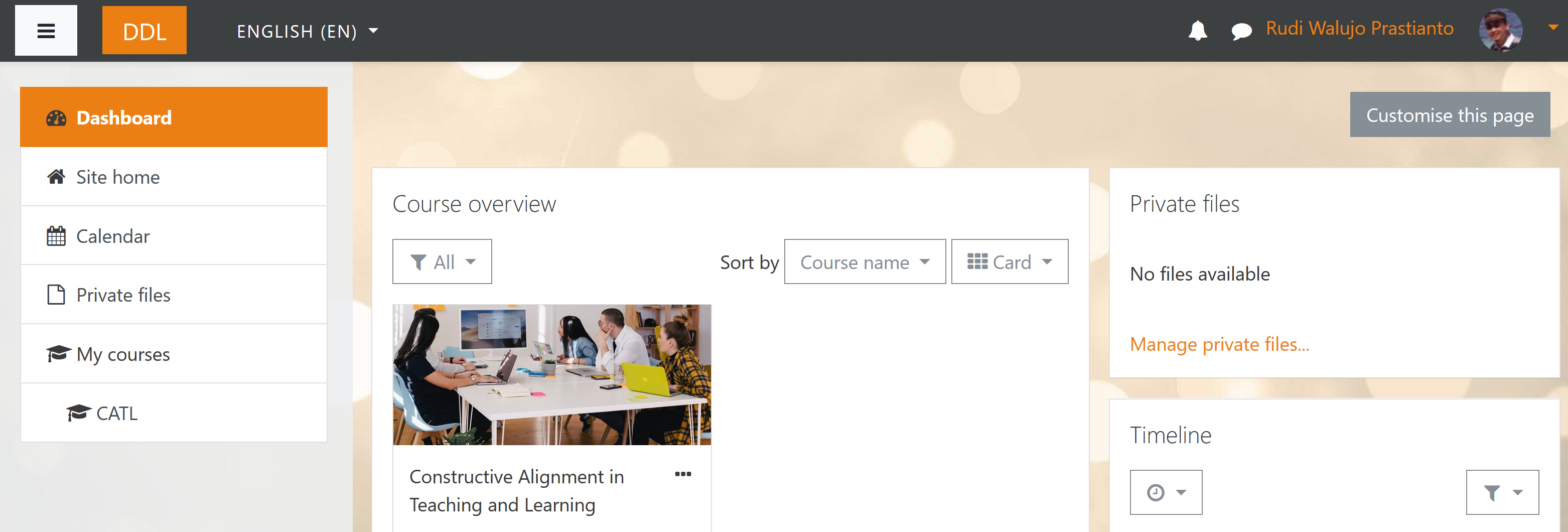Expand the user menu arrow
This screenshot has width=1568, height=532.
(x=1553, y=28)
